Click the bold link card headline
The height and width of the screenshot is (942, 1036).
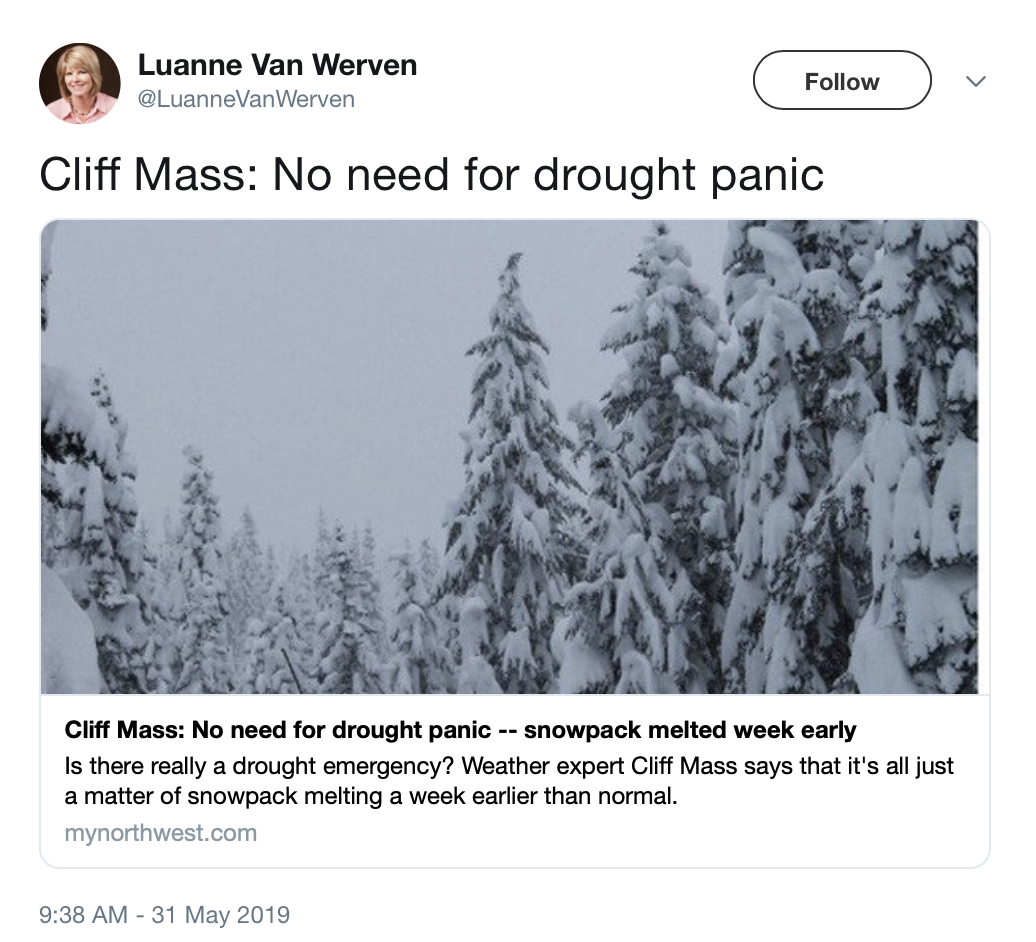460,729
